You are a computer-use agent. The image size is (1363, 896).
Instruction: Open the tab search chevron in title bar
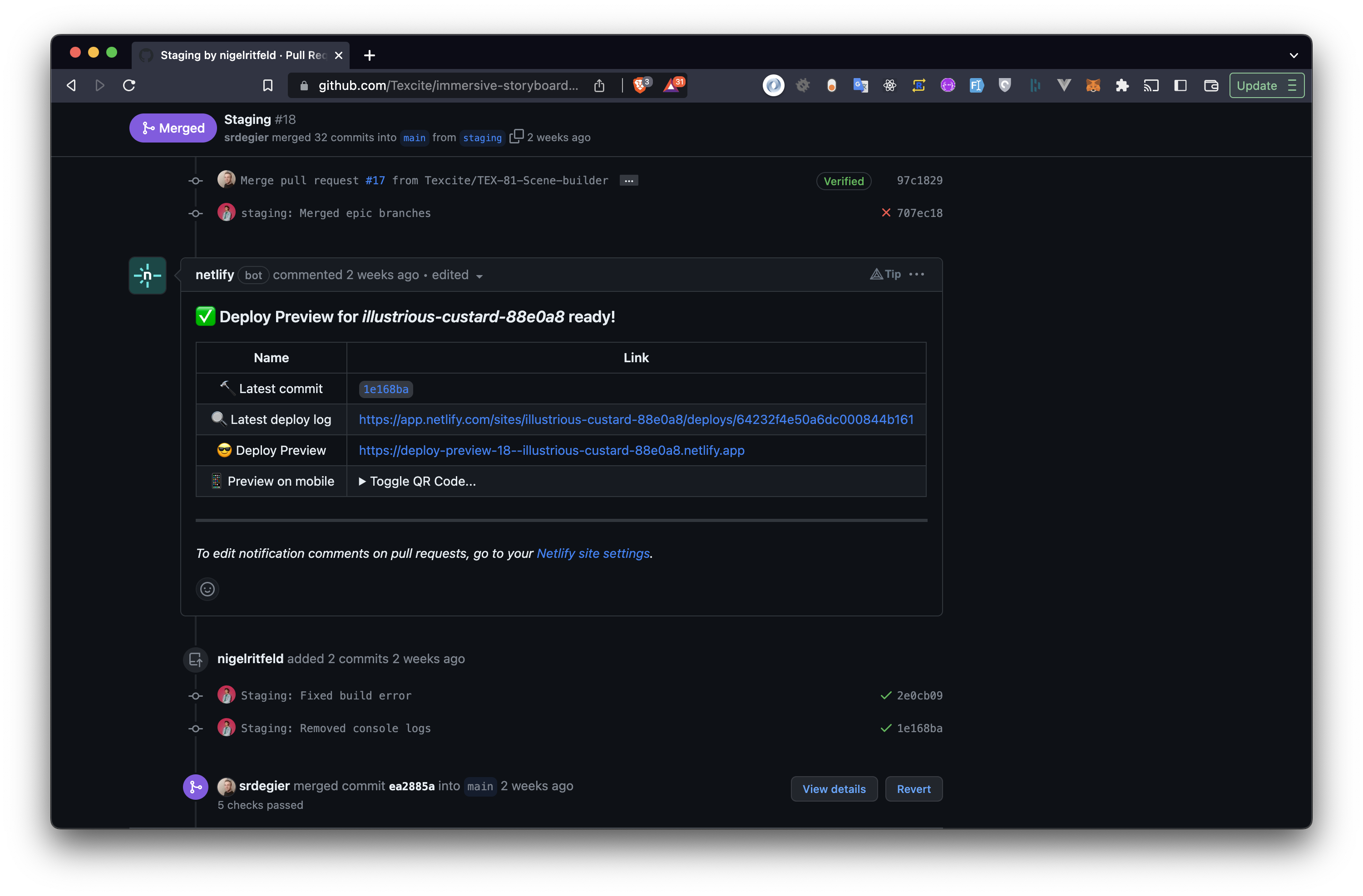[x=1293, y=55]
